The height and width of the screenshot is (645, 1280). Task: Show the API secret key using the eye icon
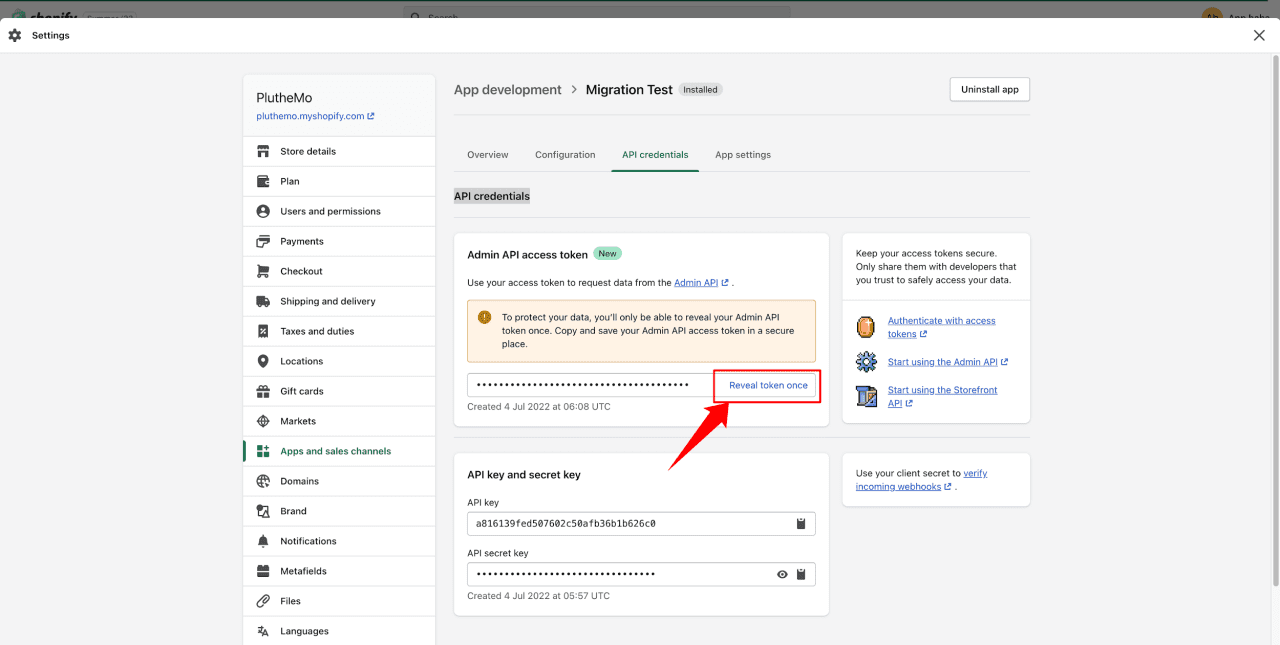point(782,574)
